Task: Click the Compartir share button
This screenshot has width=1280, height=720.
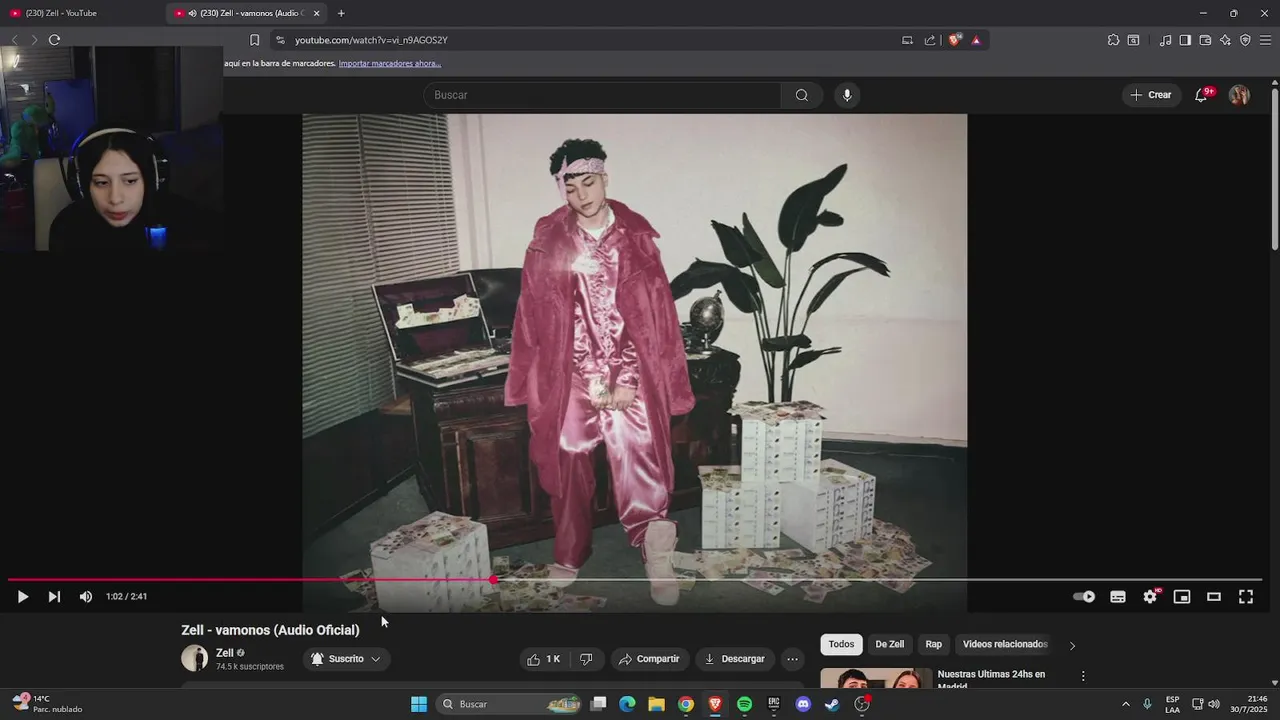Action: click(650, 659)
